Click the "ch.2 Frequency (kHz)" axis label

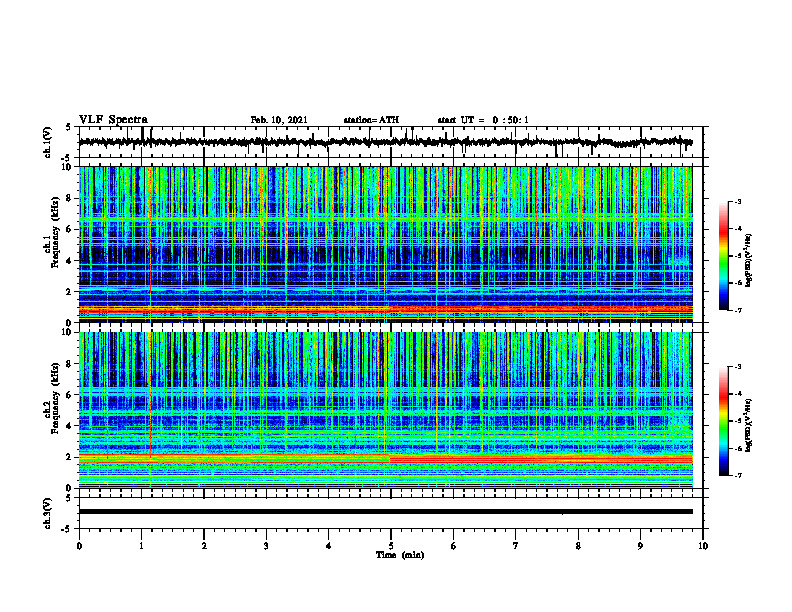click(53, 398)
